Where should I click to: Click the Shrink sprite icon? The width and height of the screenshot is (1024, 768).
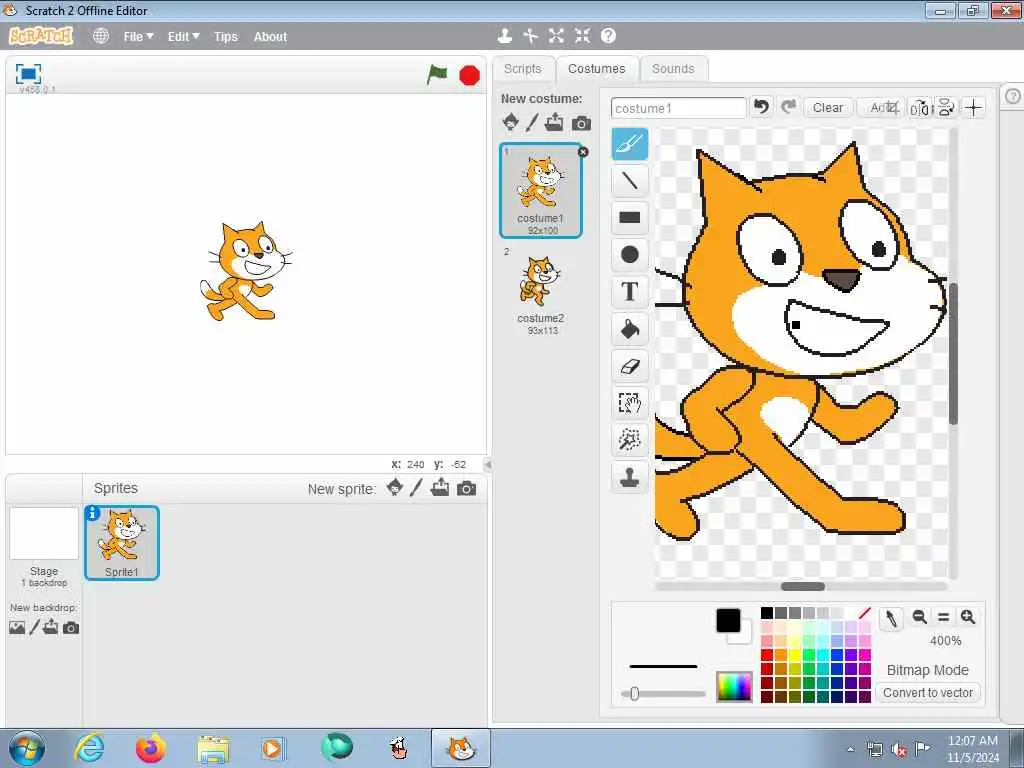tap(582, 36)
